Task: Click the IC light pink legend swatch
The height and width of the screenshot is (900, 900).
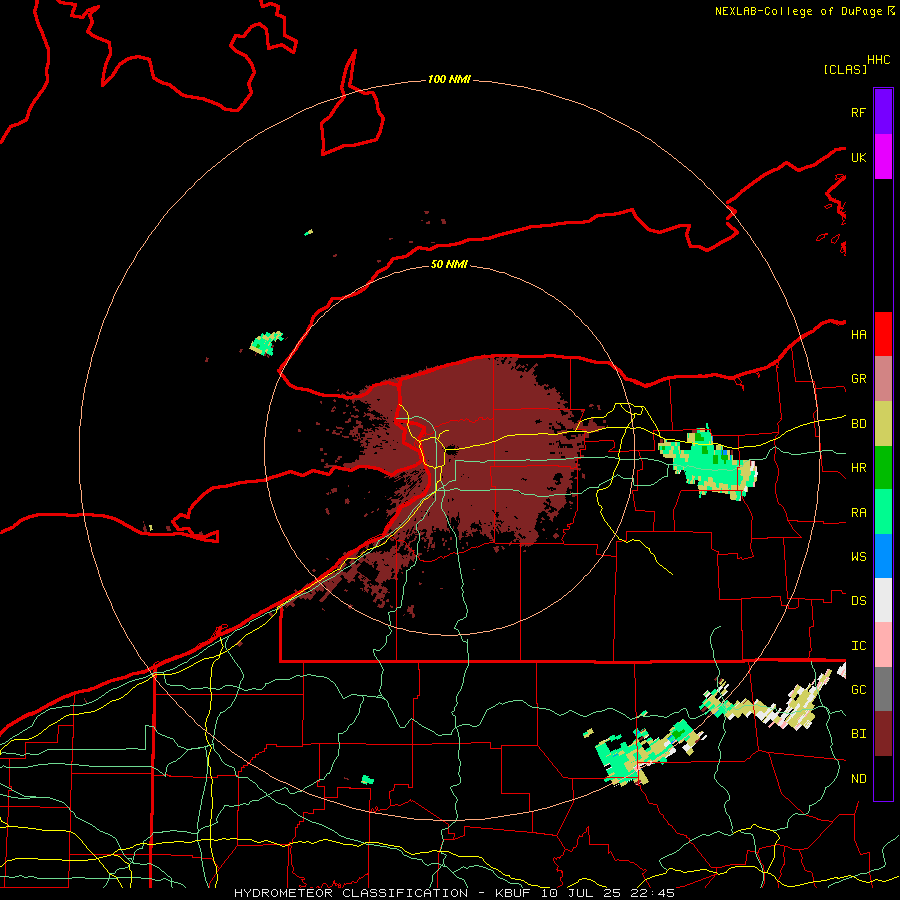Action: pos(883,645)
